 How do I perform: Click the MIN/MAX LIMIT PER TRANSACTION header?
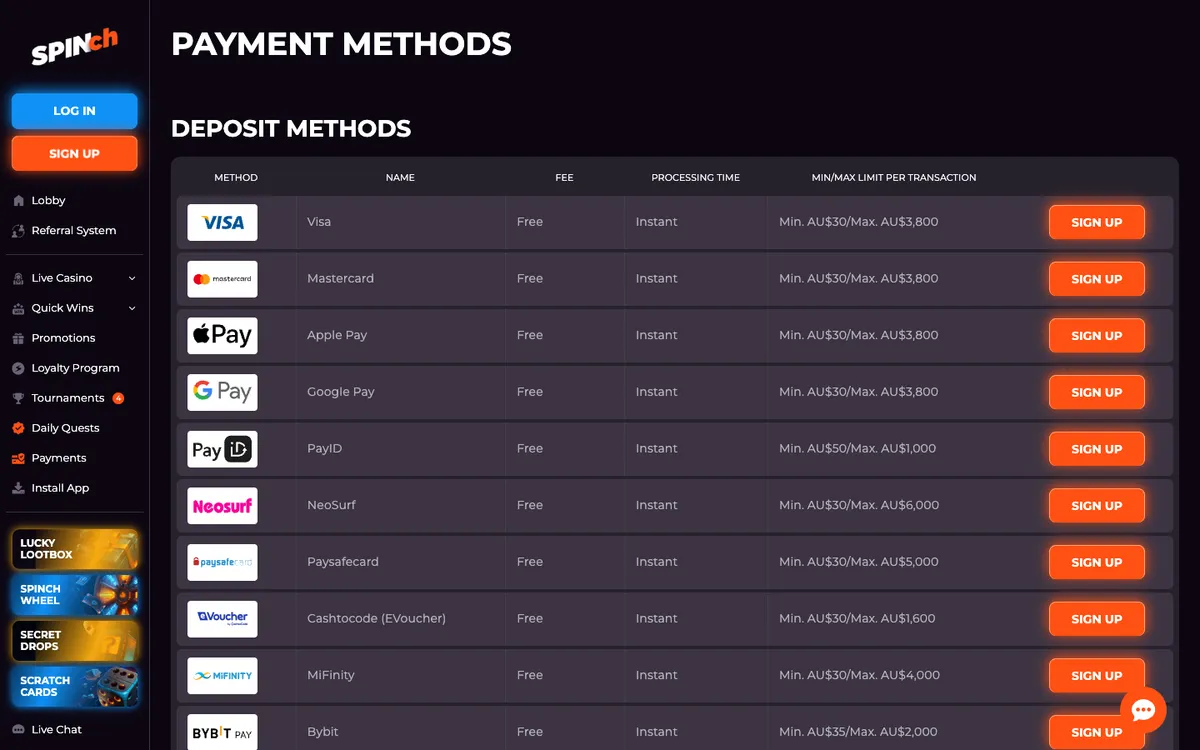[x=894, y=178]
